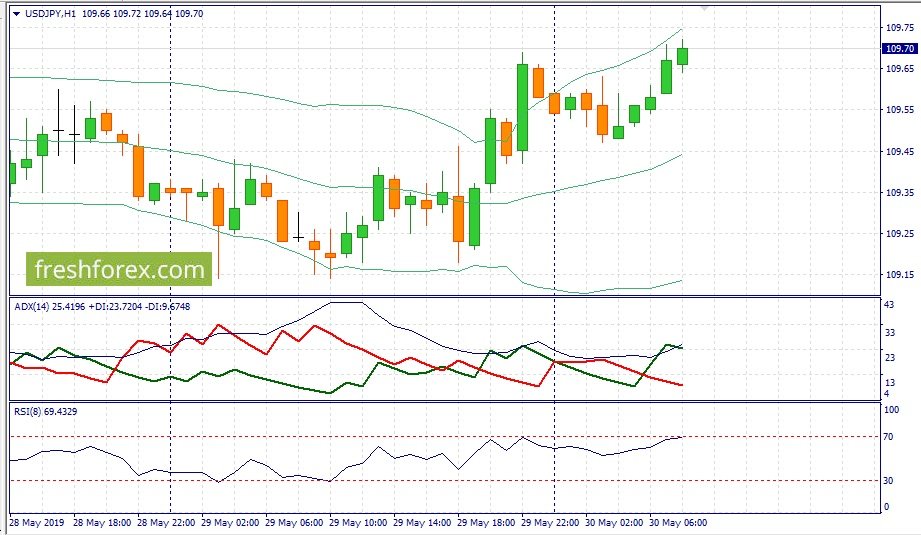The width and height of the screenshot is (921, 535).
Task: Click the latest green candle at 30 May 06:00
Action: (682, 56)
